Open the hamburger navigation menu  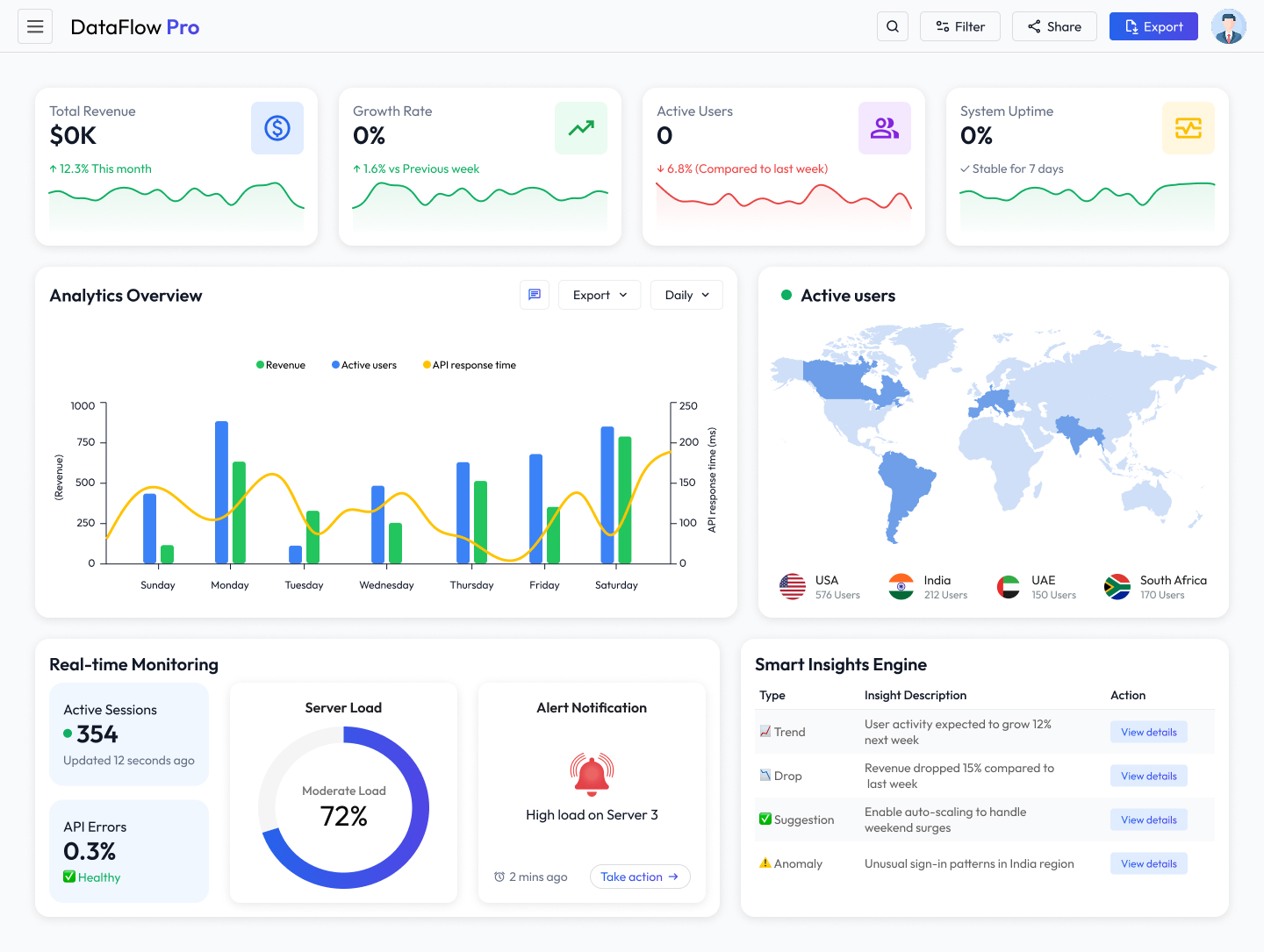(x=34, y=26)
